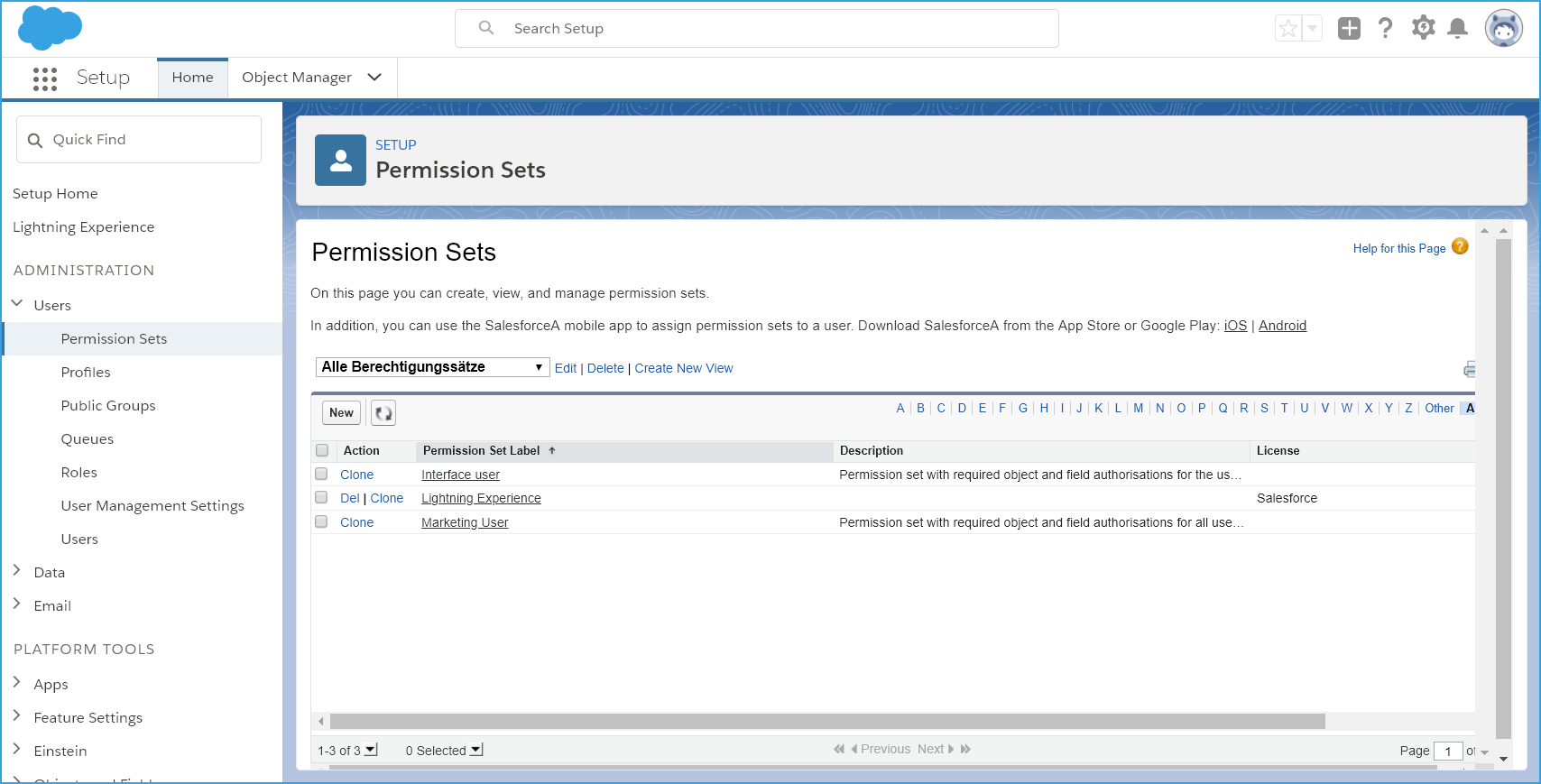The image size is (1541, 784).
Task: Click the printable view printer icon
Action: [x=1470, y=368]
